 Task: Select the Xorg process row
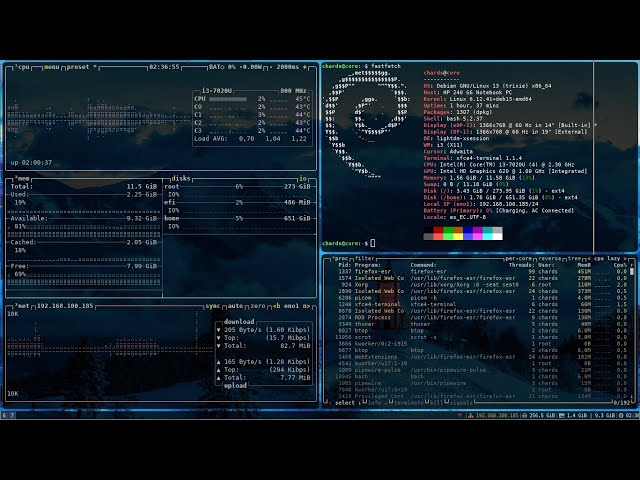pyautogui.click(x=482, y=284)
